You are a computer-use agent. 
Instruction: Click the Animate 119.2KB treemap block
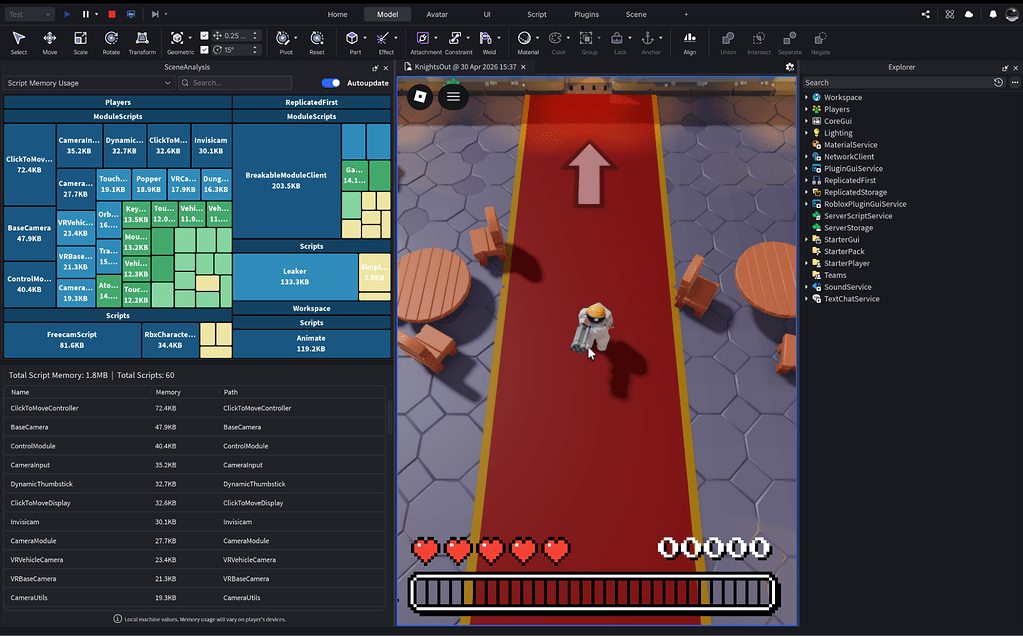click(311, 344)
